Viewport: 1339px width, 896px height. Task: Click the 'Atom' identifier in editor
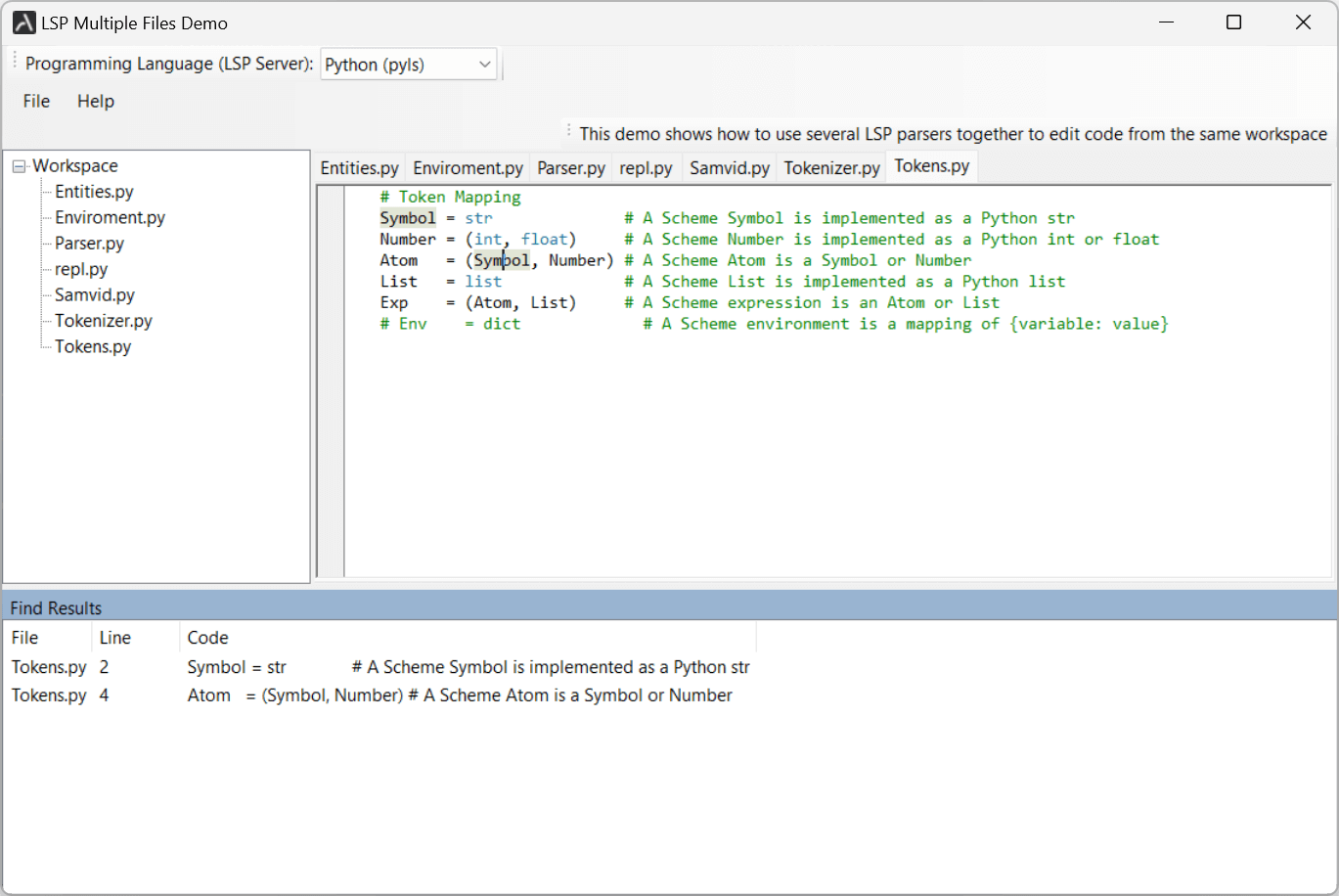(399, 260)
